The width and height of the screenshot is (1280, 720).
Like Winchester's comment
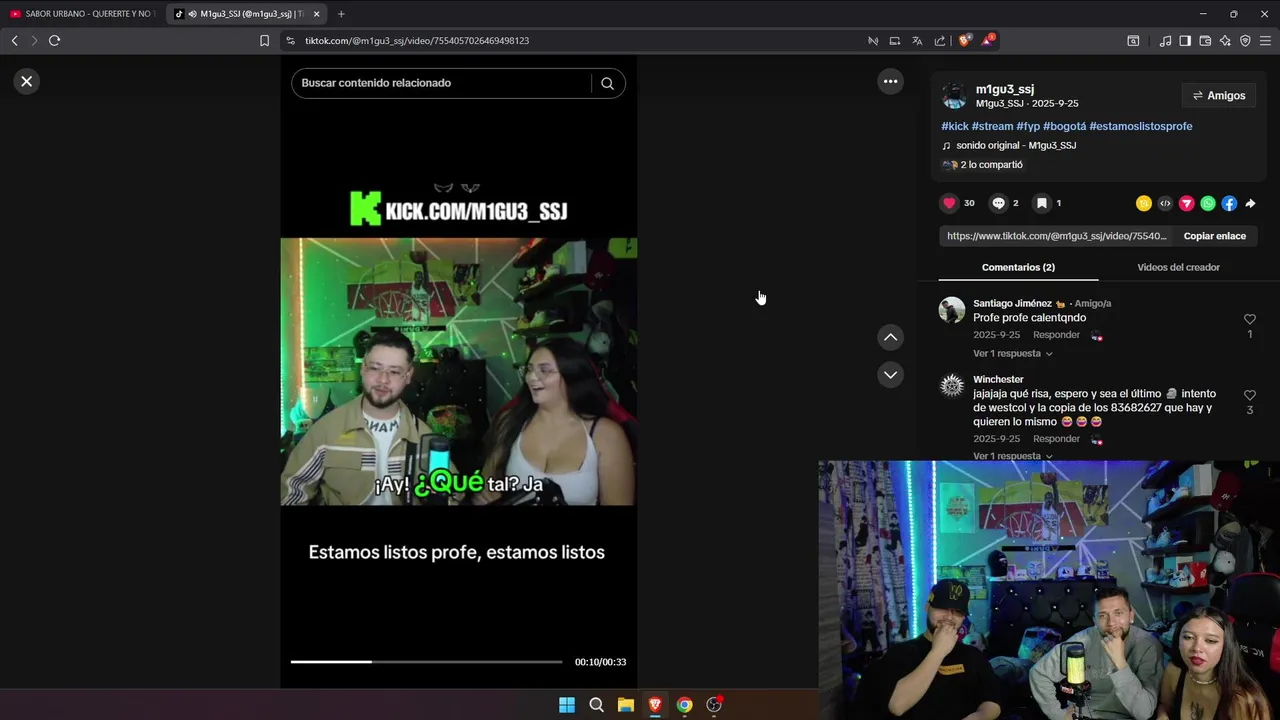click(x=1249, y=395)
